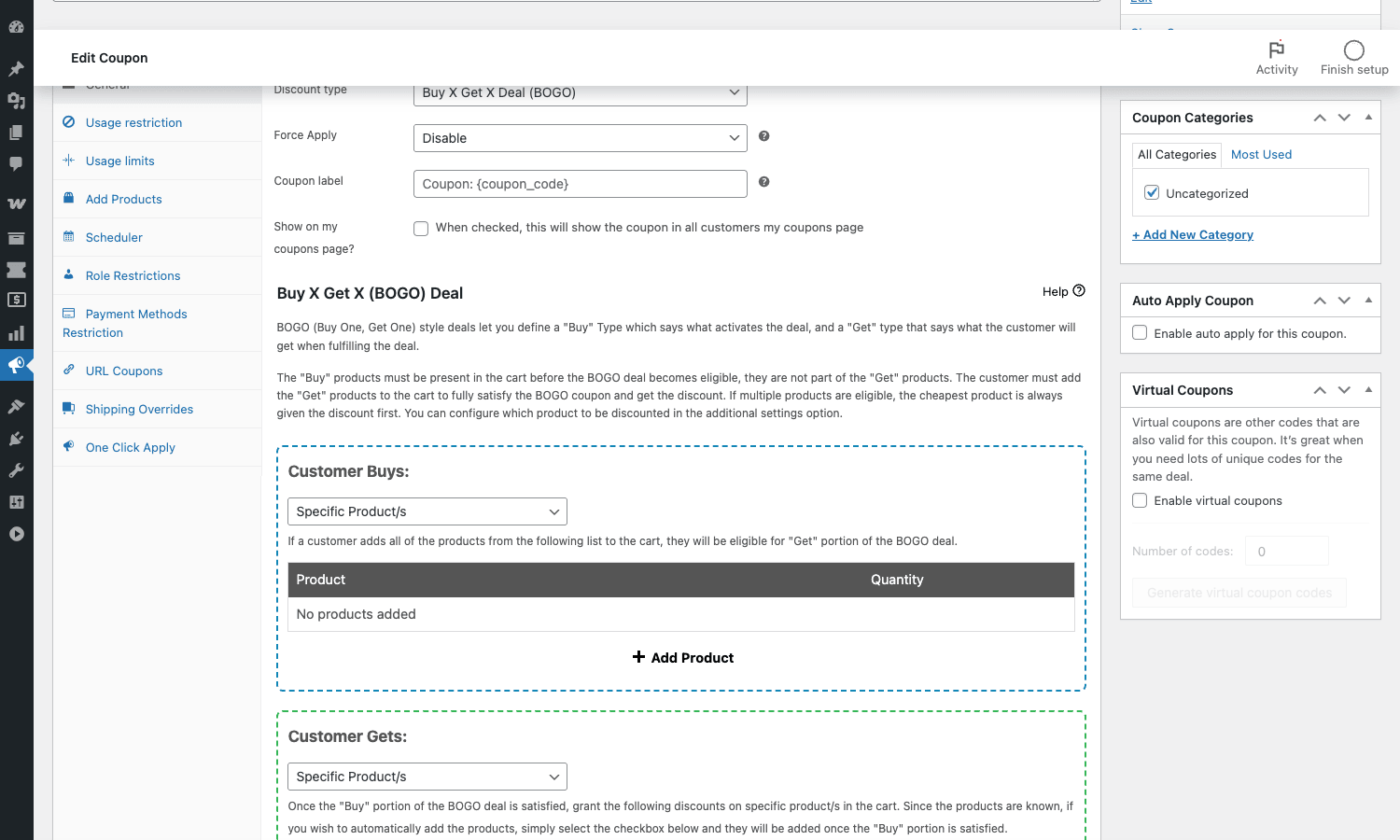Open the URL Coupons tab

157,371
